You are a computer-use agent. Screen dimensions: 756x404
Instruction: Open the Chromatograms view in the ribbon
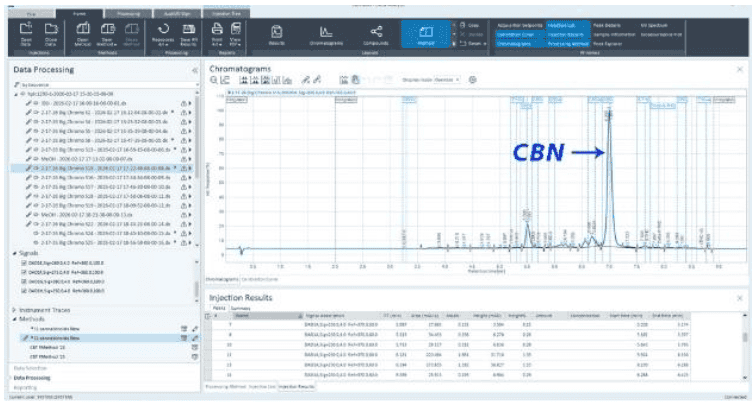click(325, 37)
